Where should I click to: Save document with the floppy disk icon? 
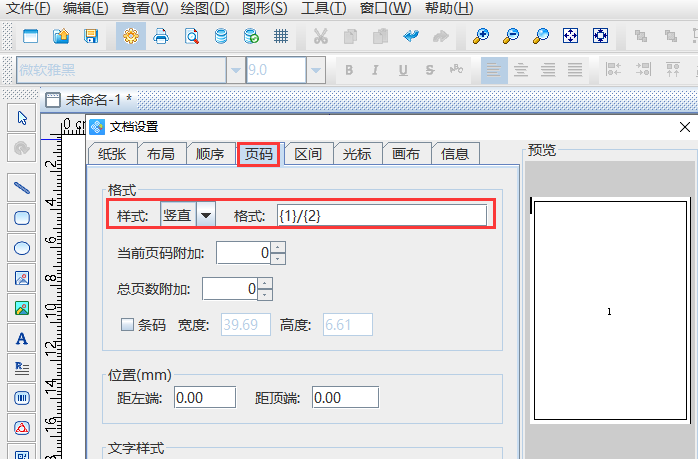[91, 36]
